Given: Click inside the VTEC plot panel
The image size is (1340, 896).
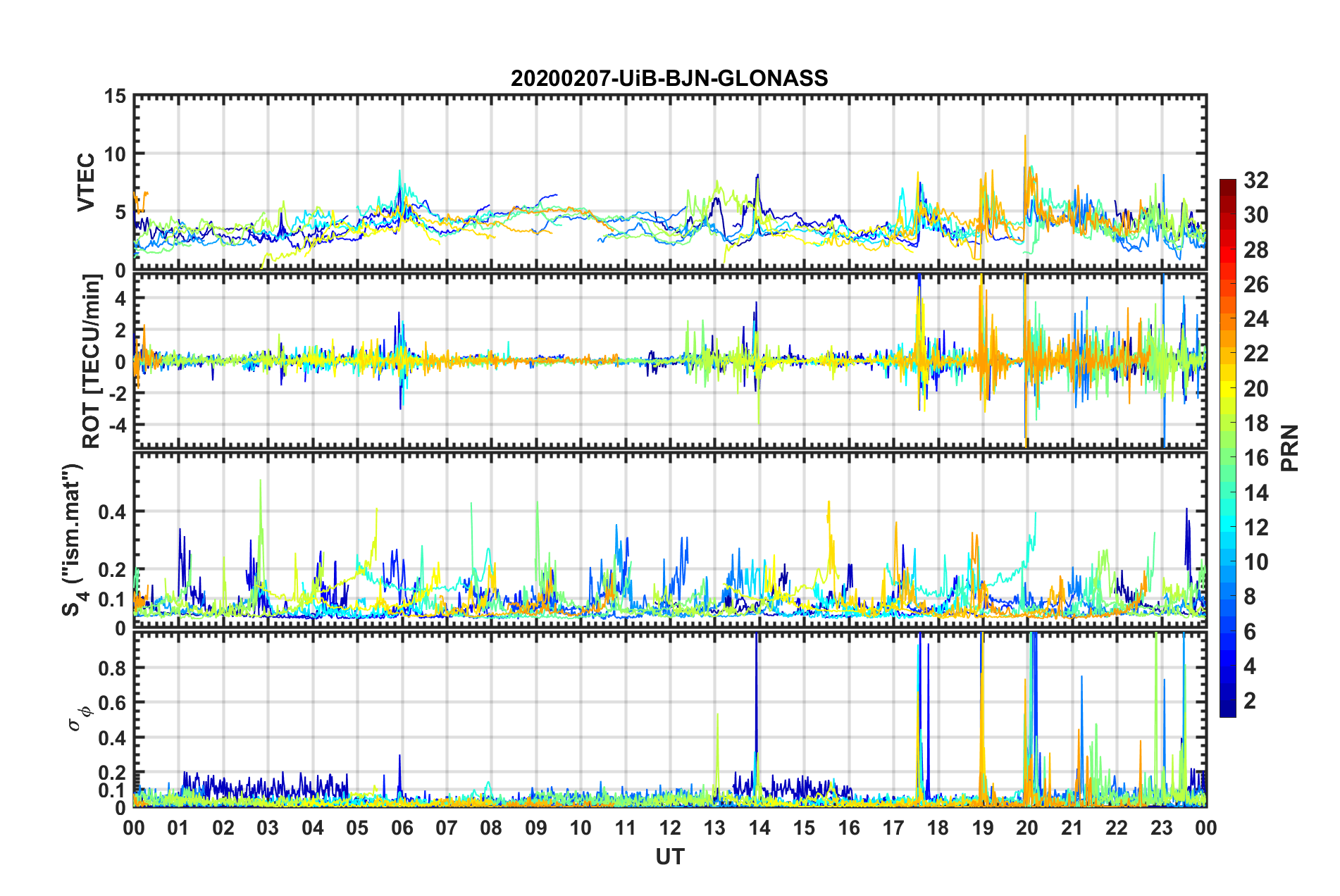Looking at the screenshot, I should [x=669, y=182].
